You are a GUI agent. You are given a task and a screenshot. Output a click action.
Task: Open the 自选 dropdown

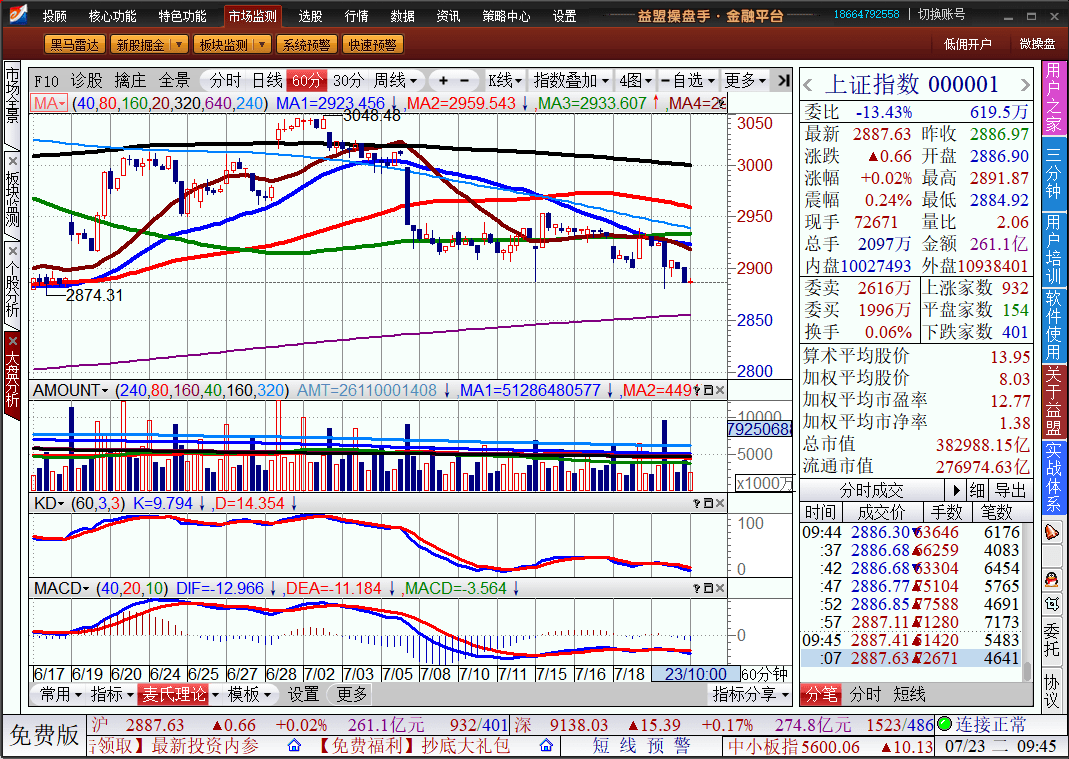click(x=688, y=80)
